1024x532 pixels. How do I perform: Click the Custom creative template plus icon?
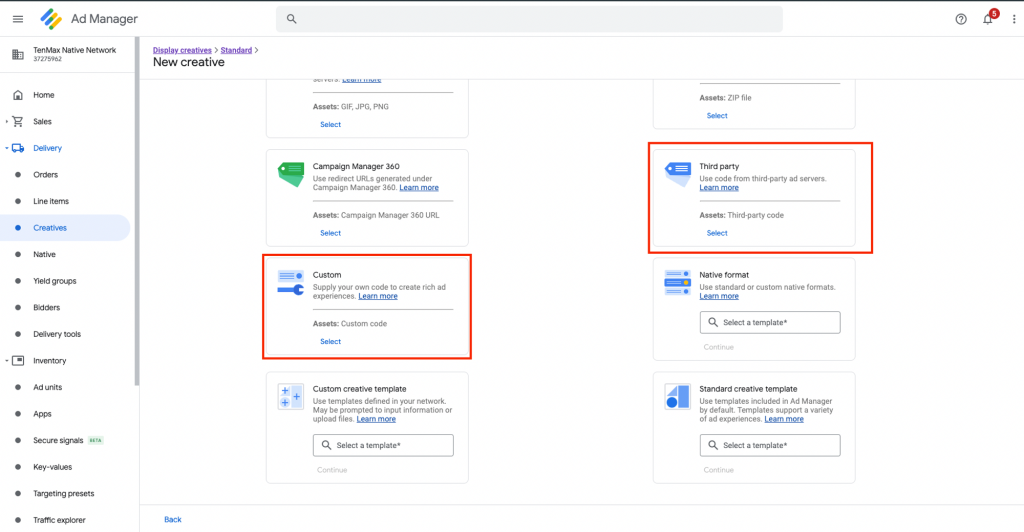click(x=291, y=396)
